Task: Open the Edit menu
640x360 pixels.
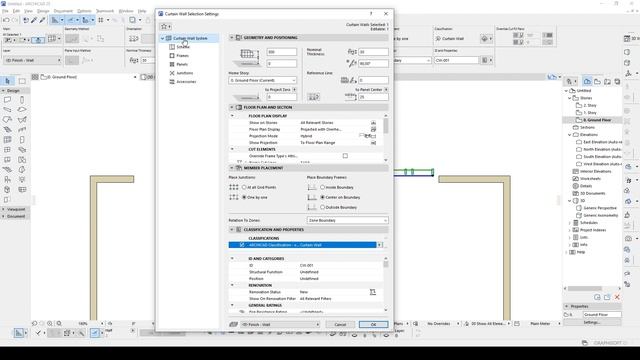Action: click(x=16, y=11)
